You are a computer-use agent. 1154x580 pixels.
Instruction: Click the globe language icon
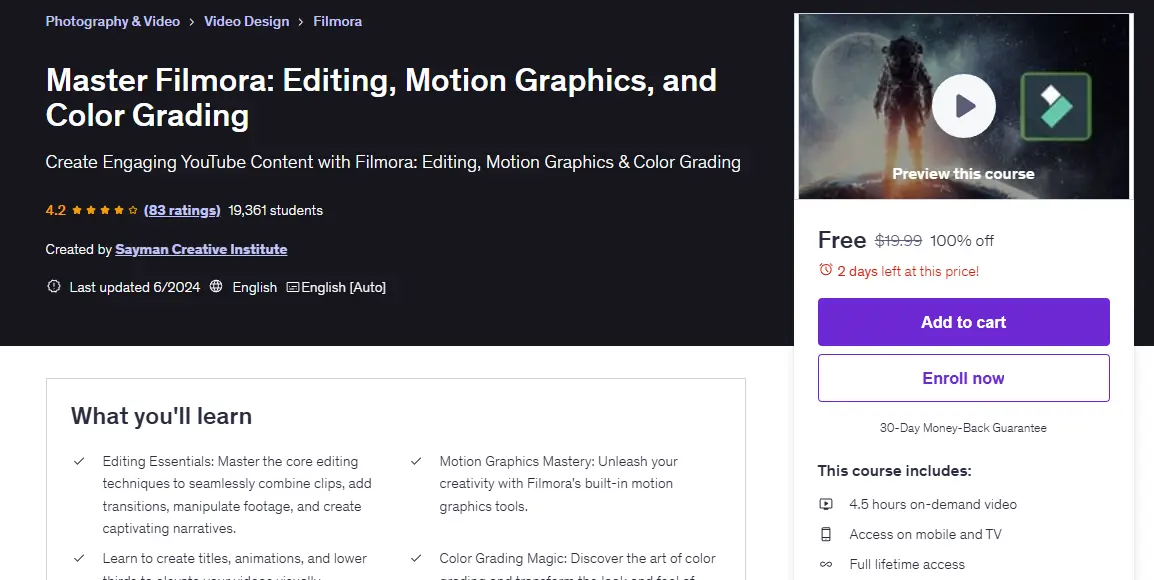pos(216,286)
